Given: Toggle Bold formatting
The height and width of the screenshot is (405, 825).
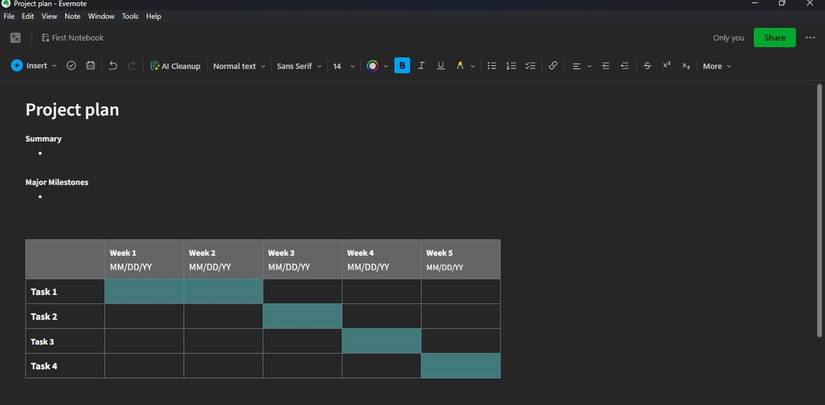Looking at the screenshot, I should click(x=402, y=66).
